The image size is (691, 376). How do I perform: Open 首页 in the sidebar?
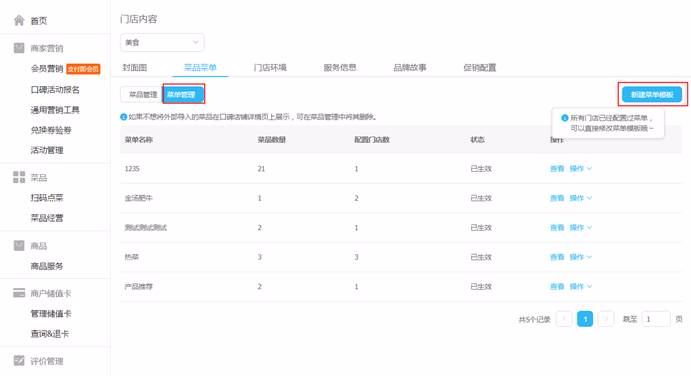tap(38, 21)
